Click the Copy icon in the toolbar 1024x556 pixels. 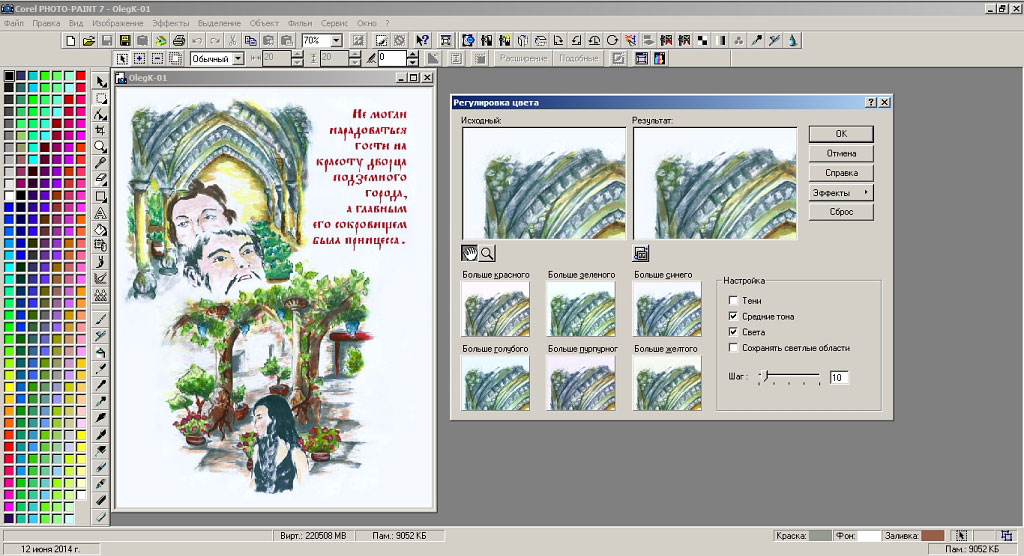(250, 41)
